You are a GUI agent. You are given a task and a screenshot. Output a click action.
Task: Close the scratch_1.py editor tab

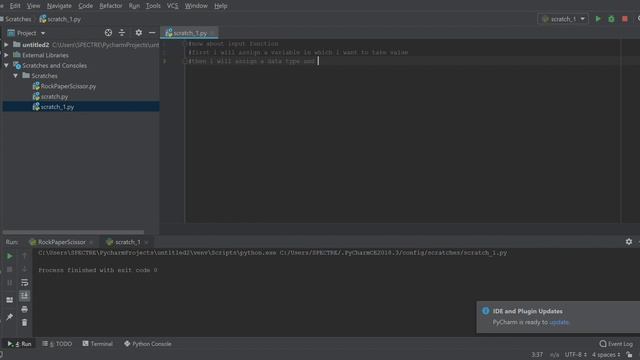213,33
